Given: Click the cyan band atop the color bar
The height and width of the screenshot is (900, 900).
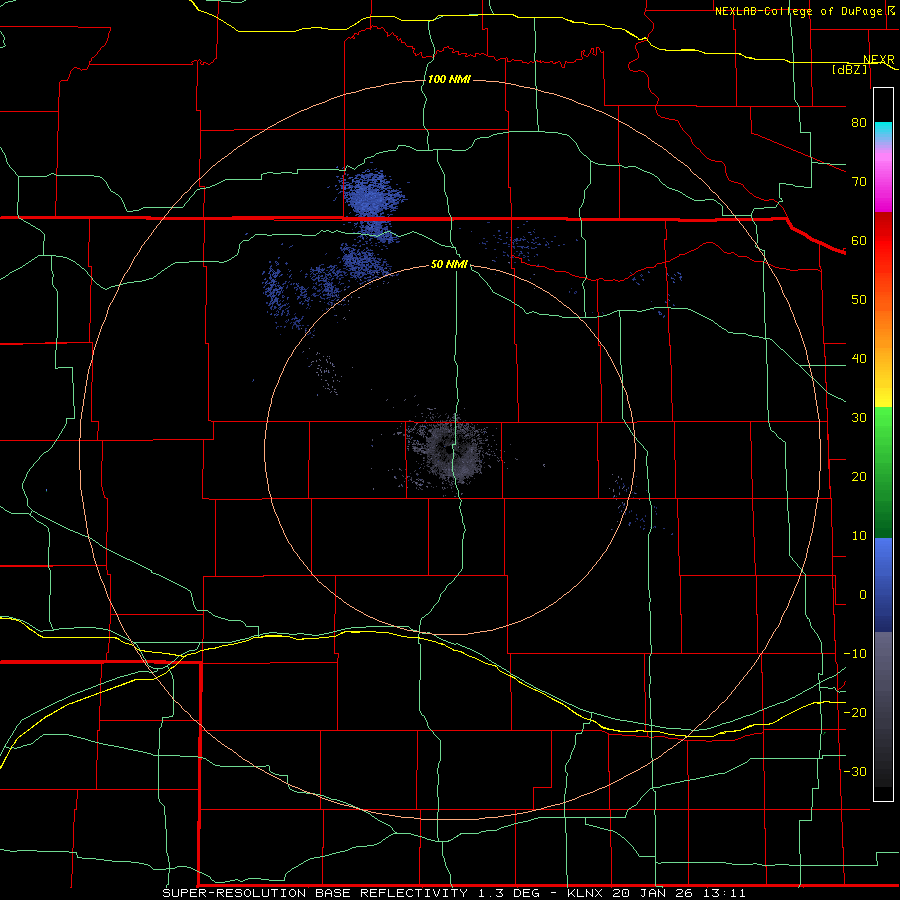Looking at the screenshot, I should click(x=883, y=132).
